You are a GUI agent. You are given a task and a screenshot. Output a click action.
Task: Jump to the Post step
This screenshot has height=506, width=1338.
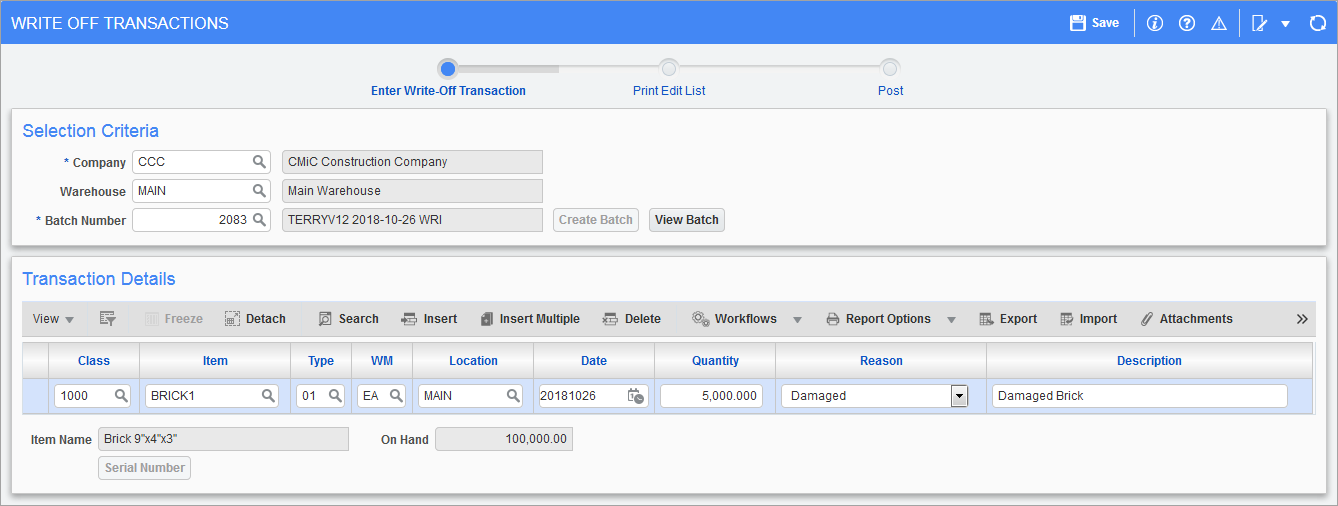click(890, 68)
